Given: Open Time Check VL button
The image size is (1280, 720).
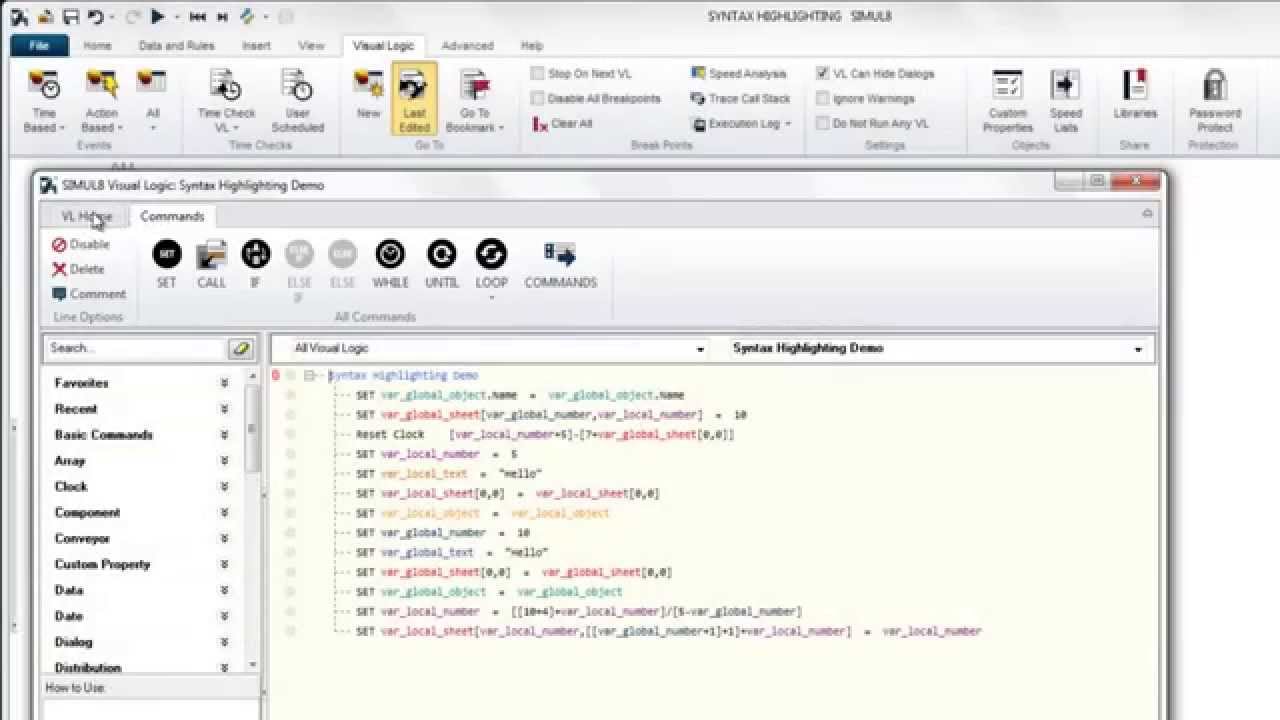Looking at the screenshot, I should [226, 100].
